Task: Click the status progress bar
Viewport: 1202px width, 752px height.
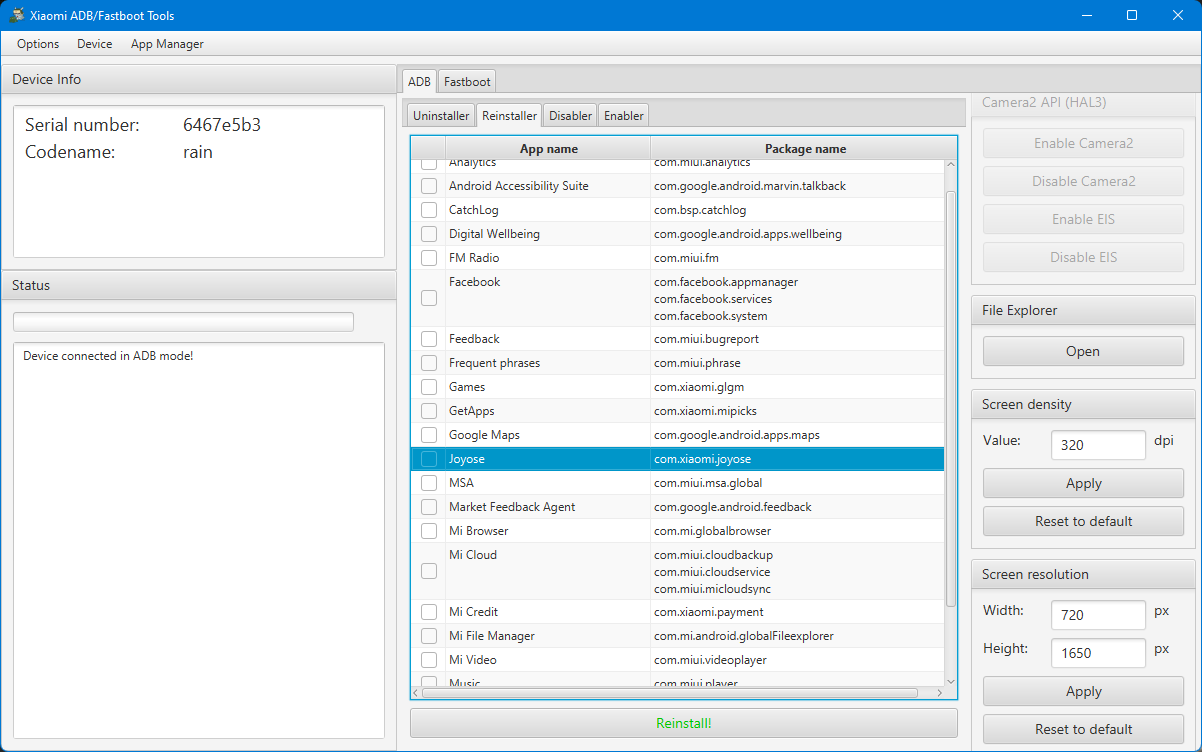Action: click(183, 321)
